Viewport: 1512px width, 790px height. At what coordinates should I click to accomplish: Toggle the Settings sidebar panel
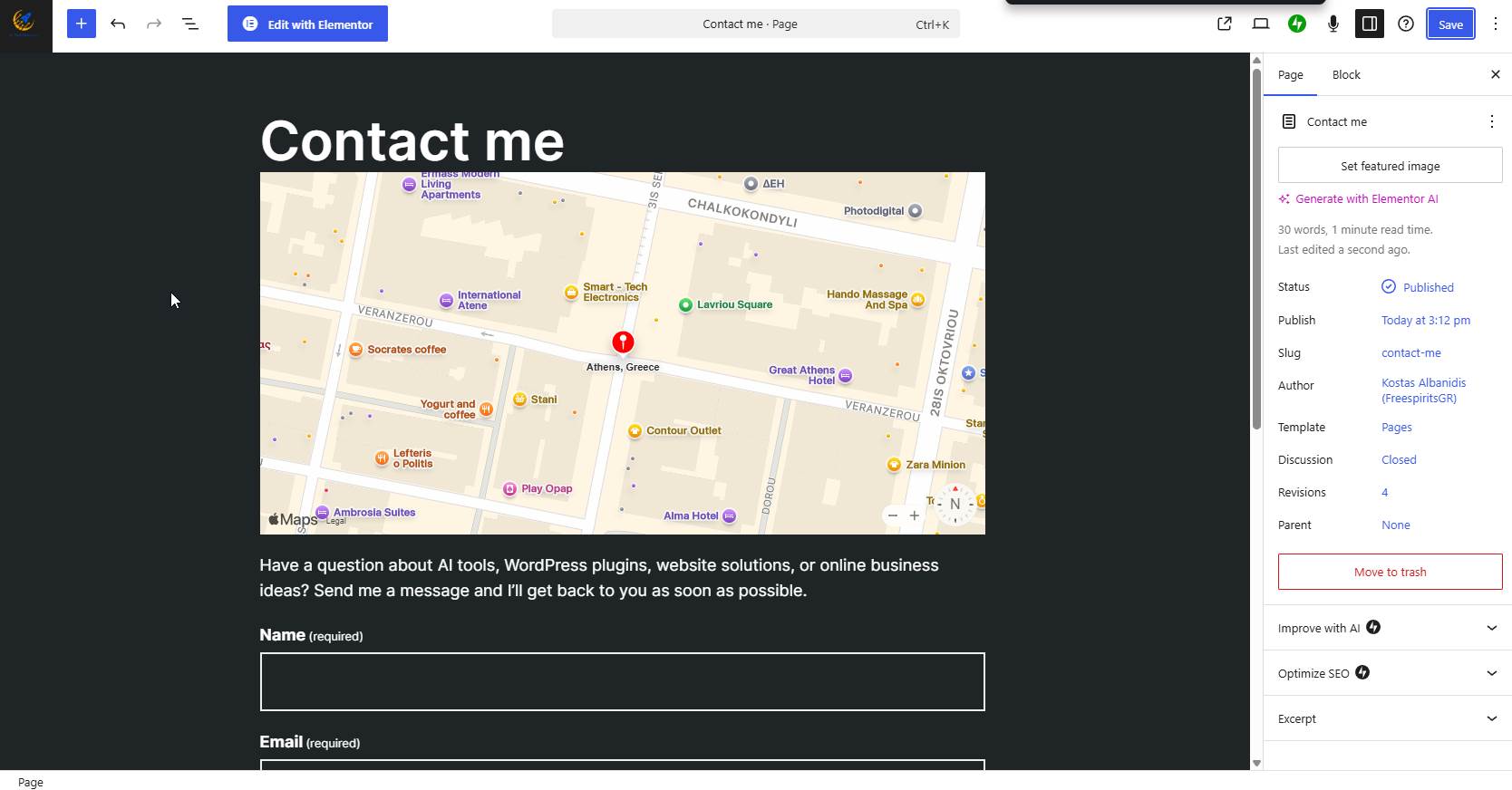coord(1370,24)
